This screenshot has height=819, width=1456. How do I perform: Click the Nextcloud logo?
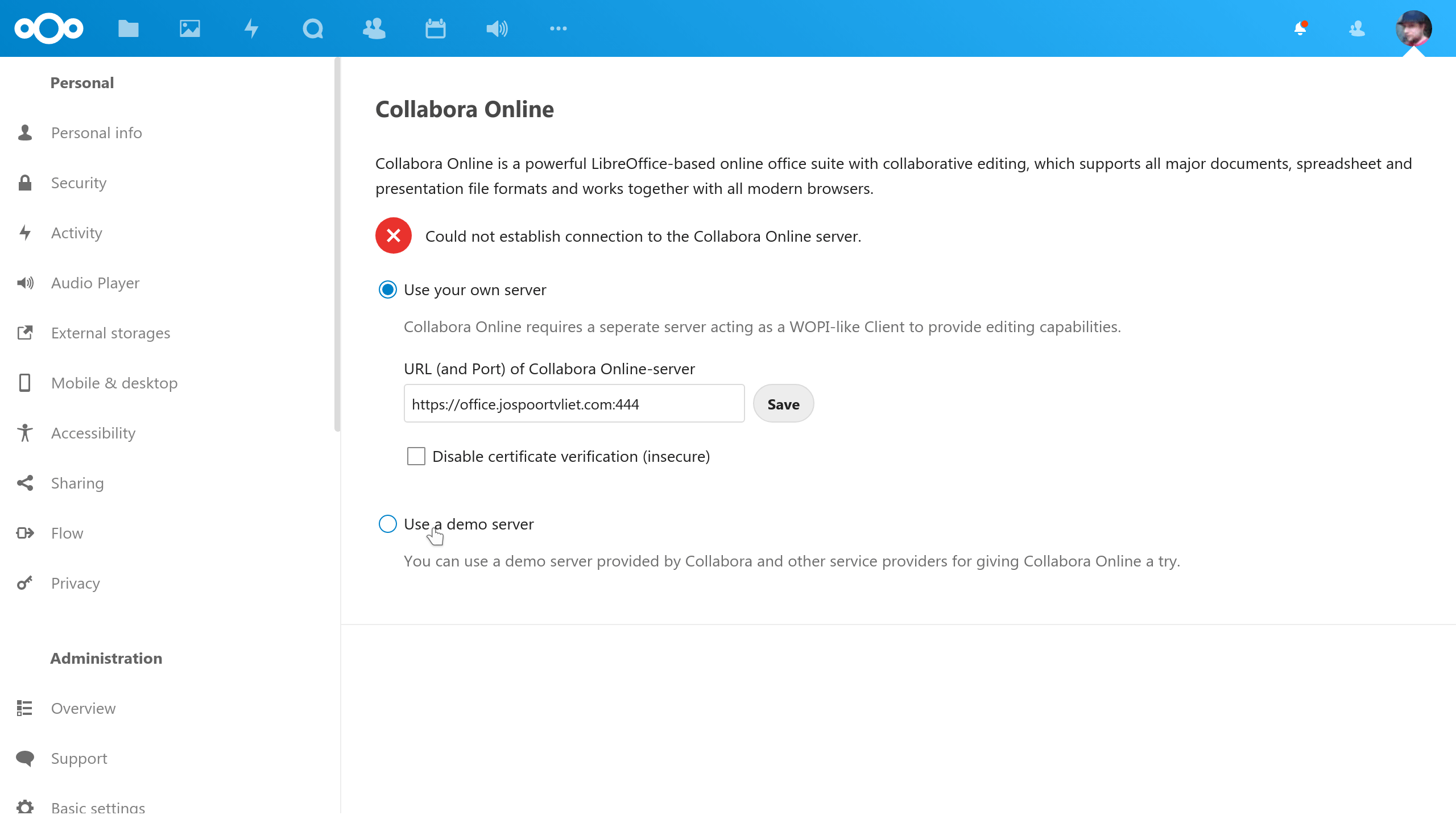49,28
